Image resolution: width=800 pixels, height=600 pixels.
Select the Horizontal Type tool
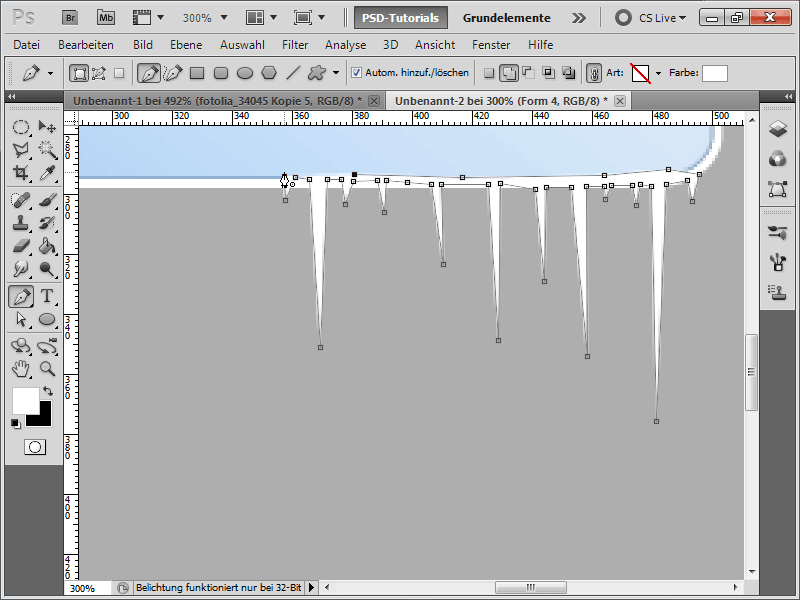pos(47,296)
